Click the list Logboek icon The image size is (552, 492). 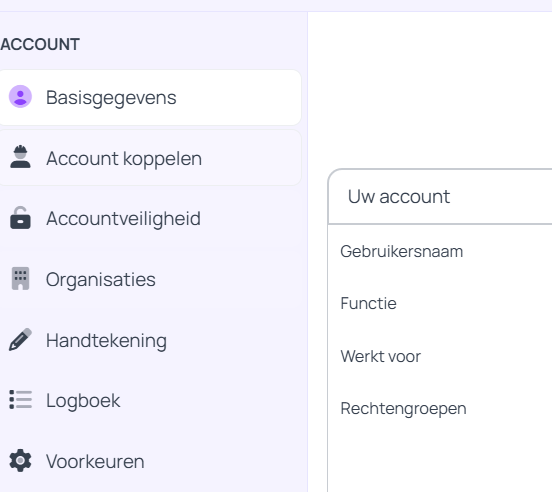point(20,400)
